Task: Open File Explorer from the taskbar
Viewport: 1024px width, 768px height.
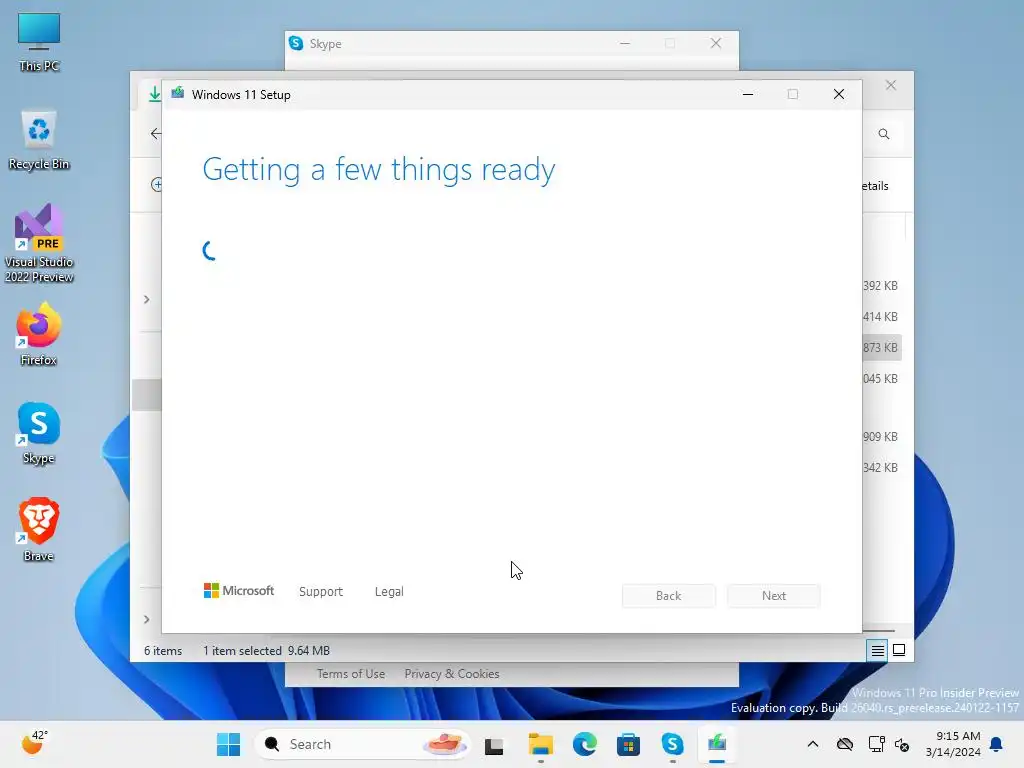Action: pos(541,744)
